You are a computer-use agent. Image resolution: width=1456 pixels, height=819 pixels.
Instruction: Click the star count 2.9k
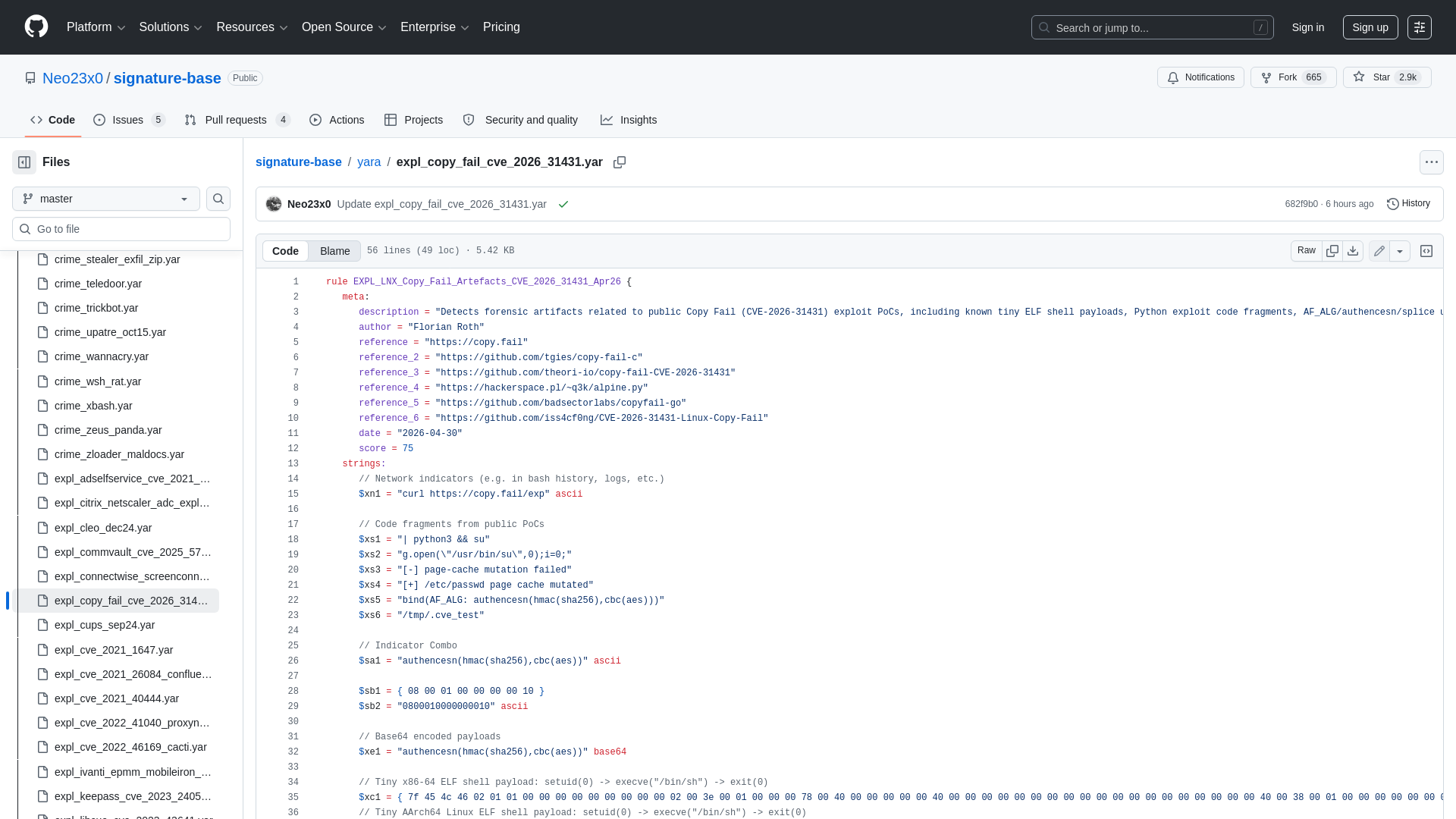(1407, 77)
